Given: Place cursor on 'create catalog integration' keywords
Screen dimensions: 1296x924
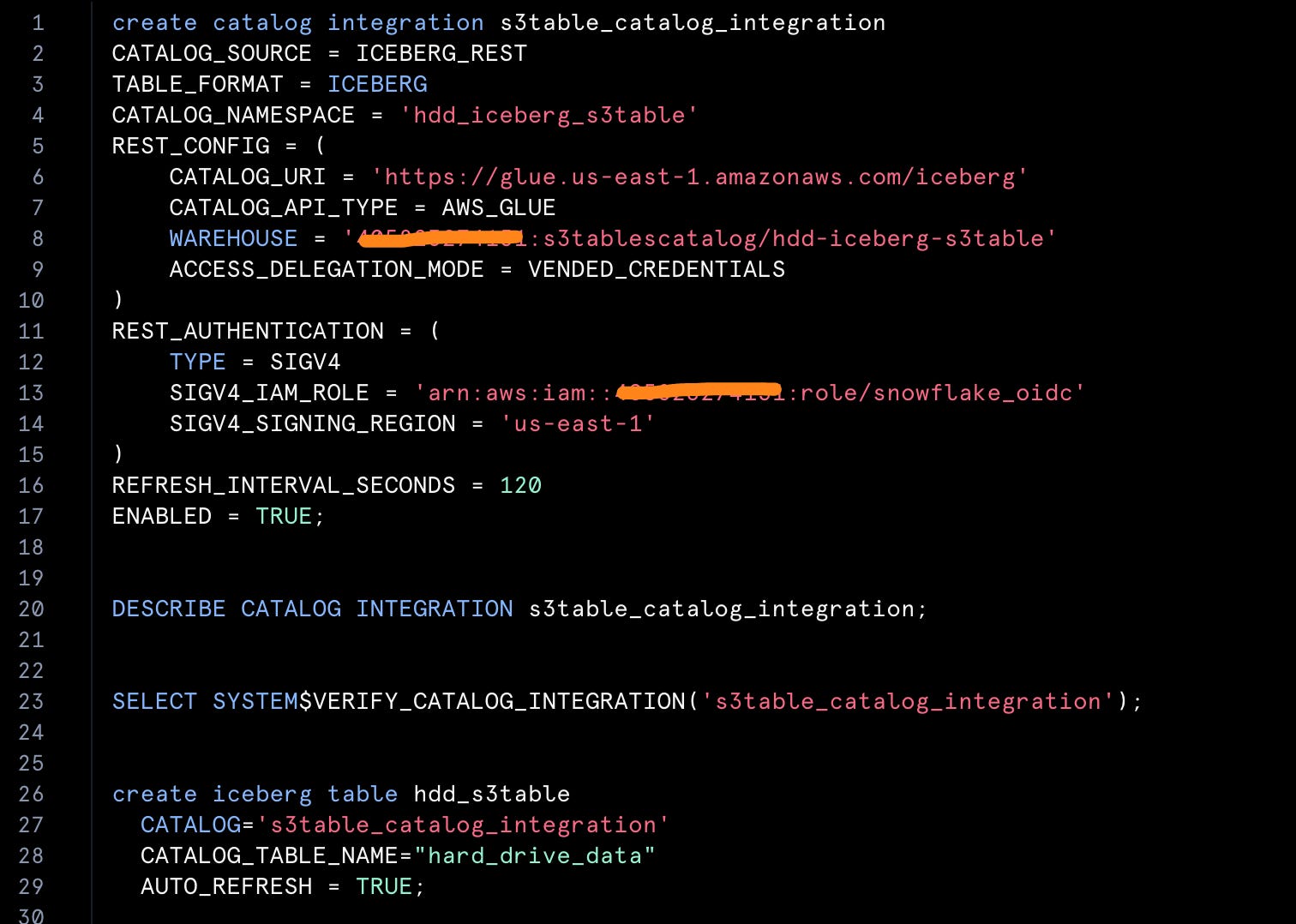Looking at the screenshot, I should (298, 23).
